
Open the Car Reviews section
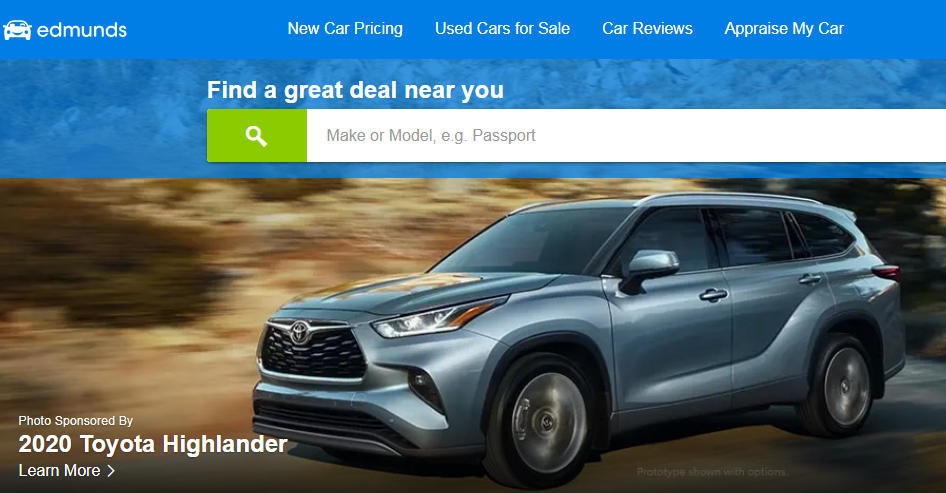tap(647, 28)
